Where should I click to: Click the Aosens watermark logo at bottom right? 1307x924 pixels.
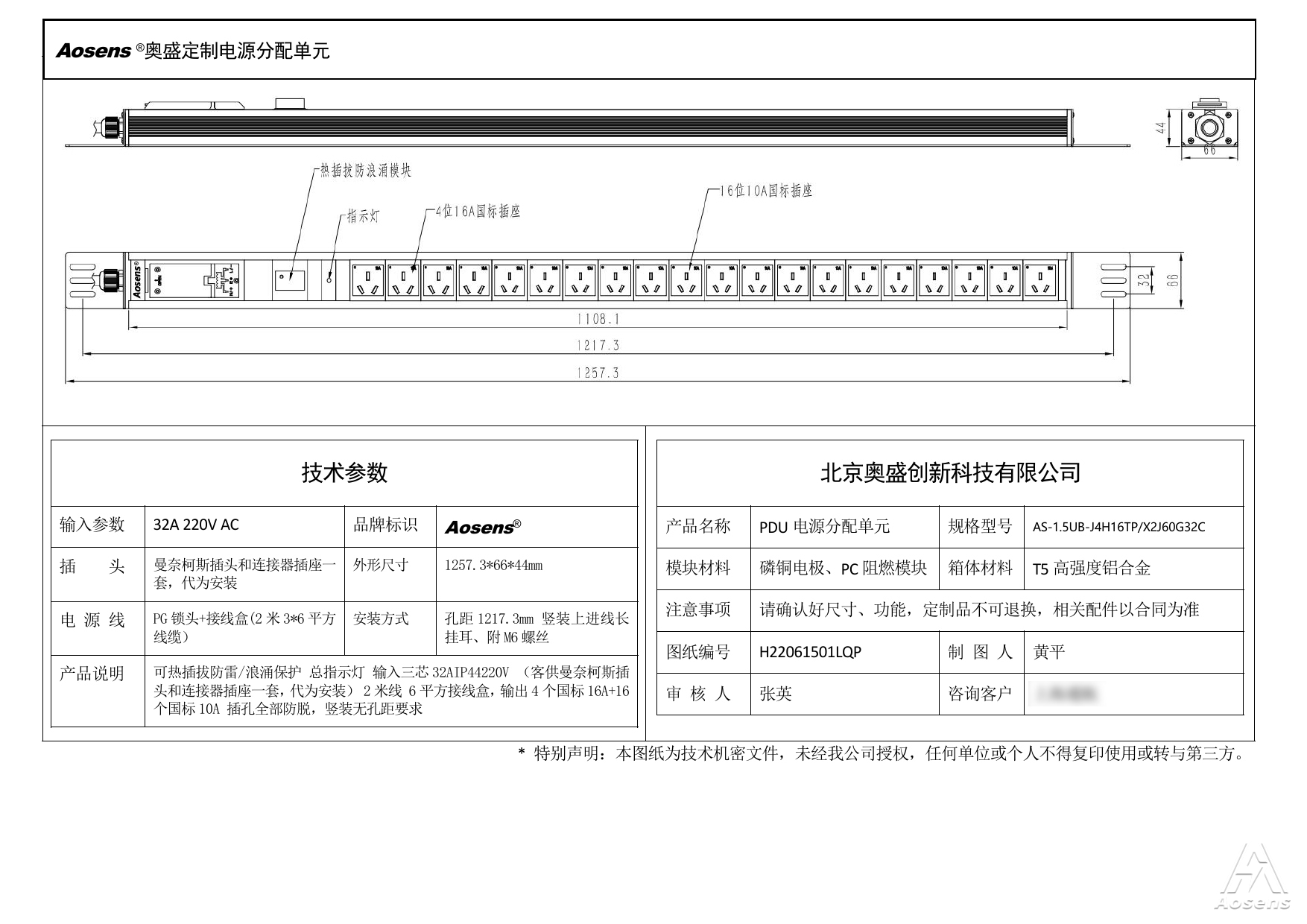(x=1252, y=879)
